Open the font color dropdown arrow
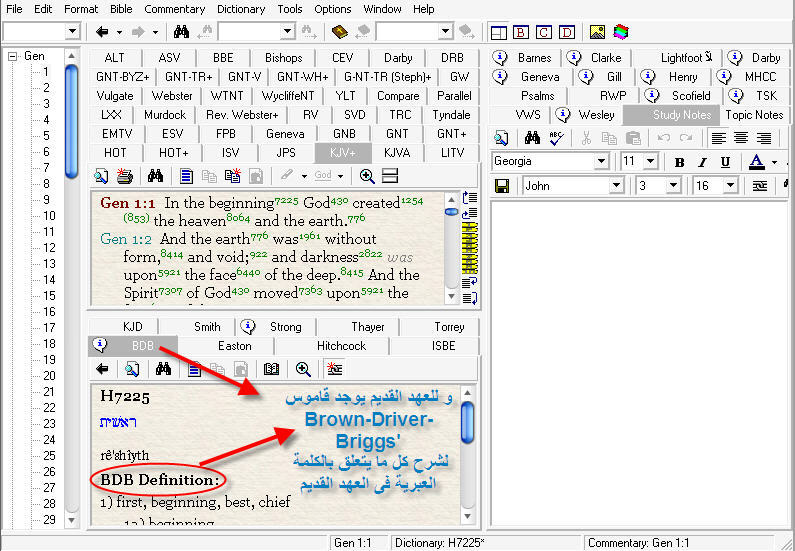Image resolution: width=795 pixels, height=551 pixels. tap(774, 162)
